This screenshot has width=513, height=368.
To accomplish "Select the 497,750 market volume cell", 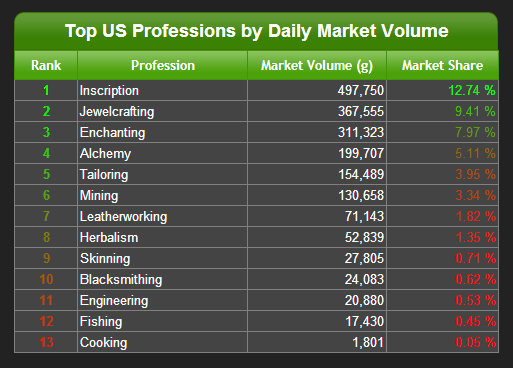I will tap(361, 90).
